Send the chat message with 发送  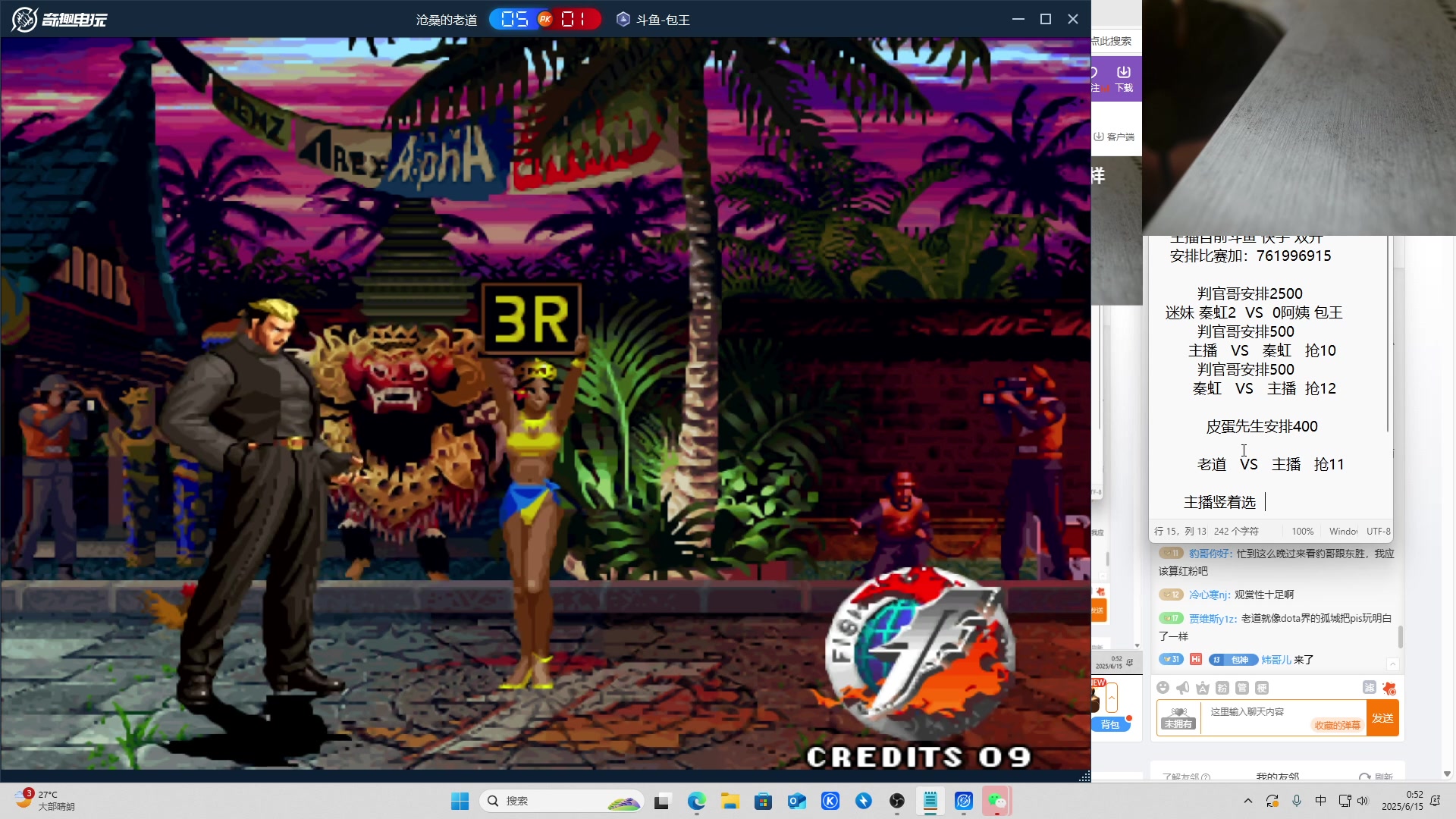pos(1382,718)
